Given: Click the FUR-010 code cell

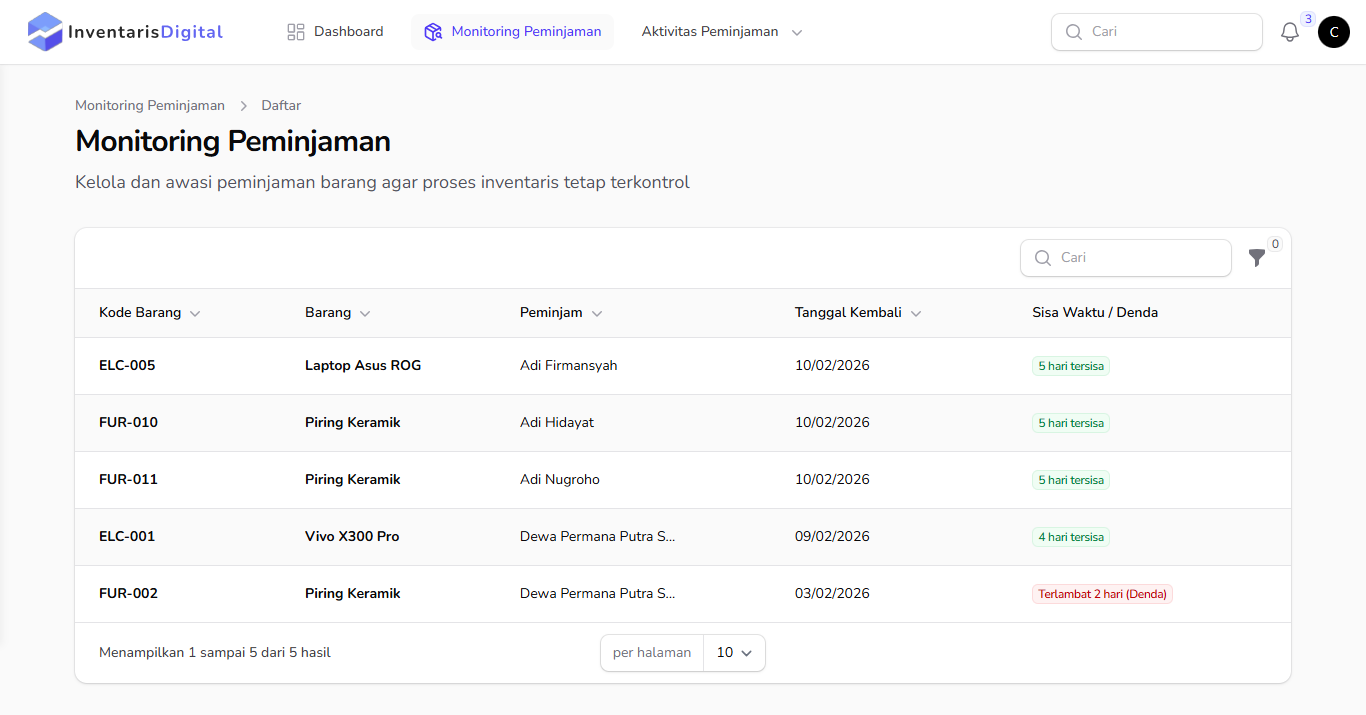Looking at the screenshot, I should (x=128, y=423).
